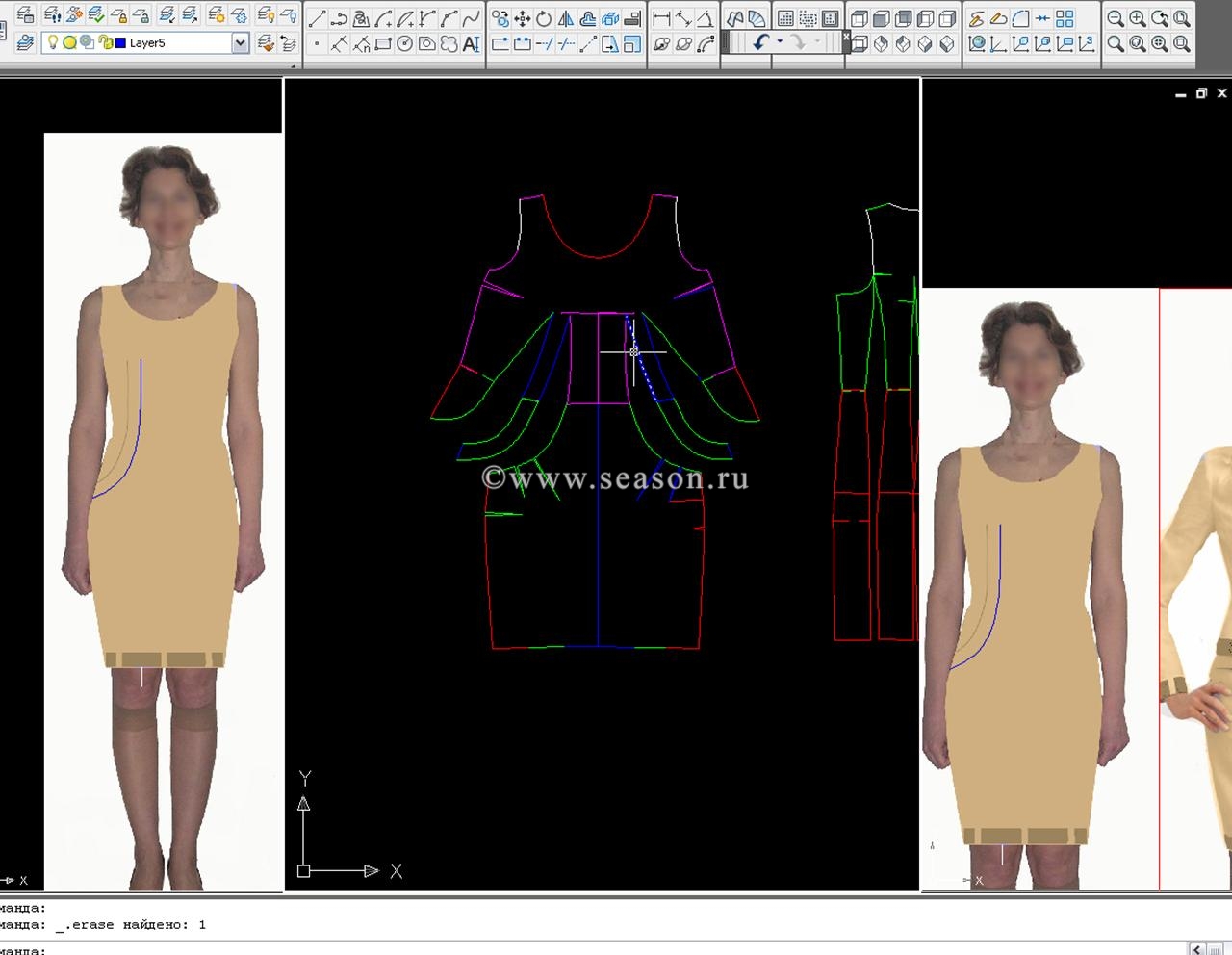Click the Layer5 blue color swatch
1232x955 pixels.
click(120, 43)
